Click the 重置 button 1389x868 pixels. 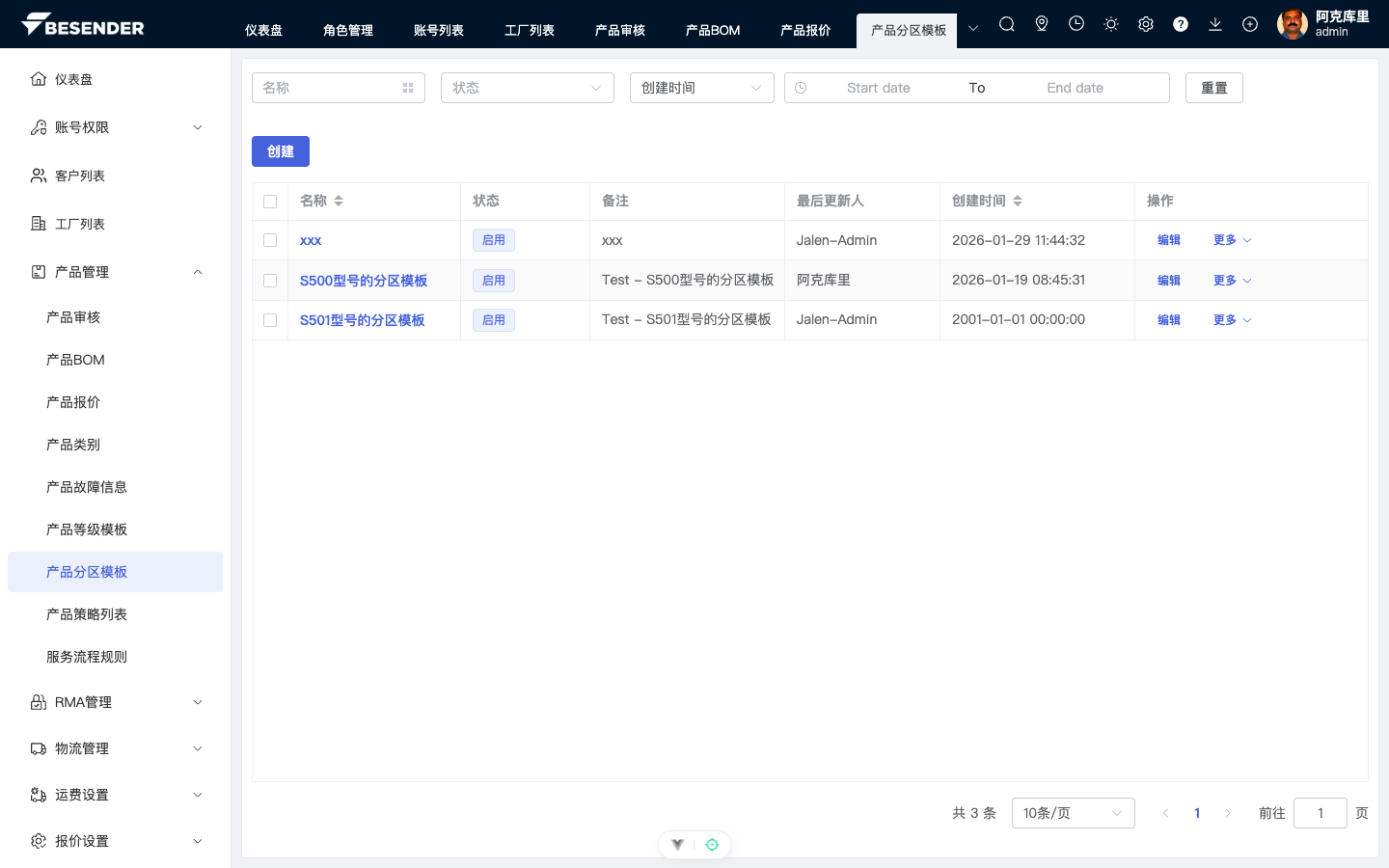[x=1214, y=88]
